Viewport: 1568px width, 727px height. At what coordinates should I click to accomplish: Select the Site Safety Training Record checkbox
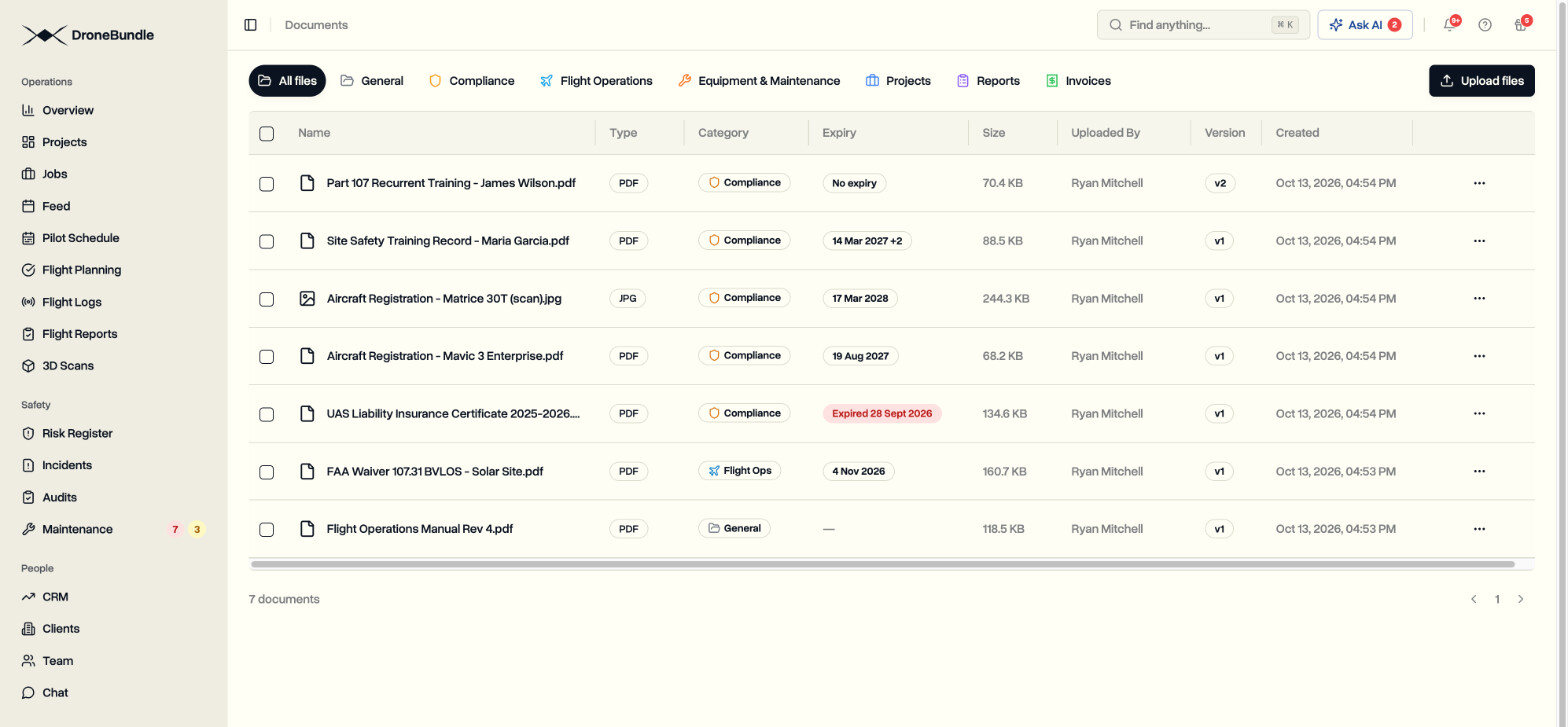tap(267, 241)
